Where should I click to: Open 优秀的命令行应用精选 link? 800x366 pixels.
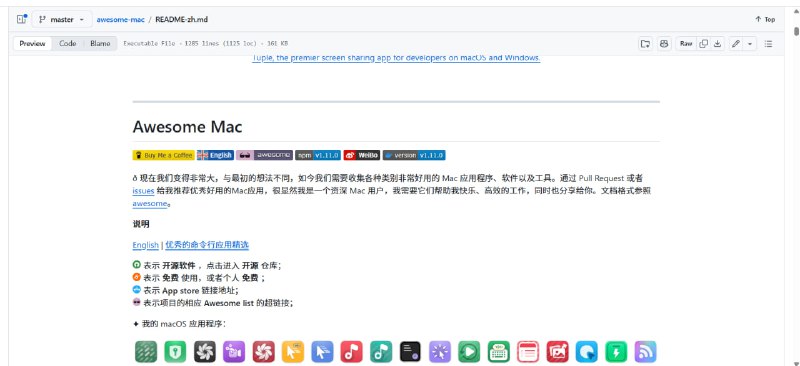coord(207,245)
